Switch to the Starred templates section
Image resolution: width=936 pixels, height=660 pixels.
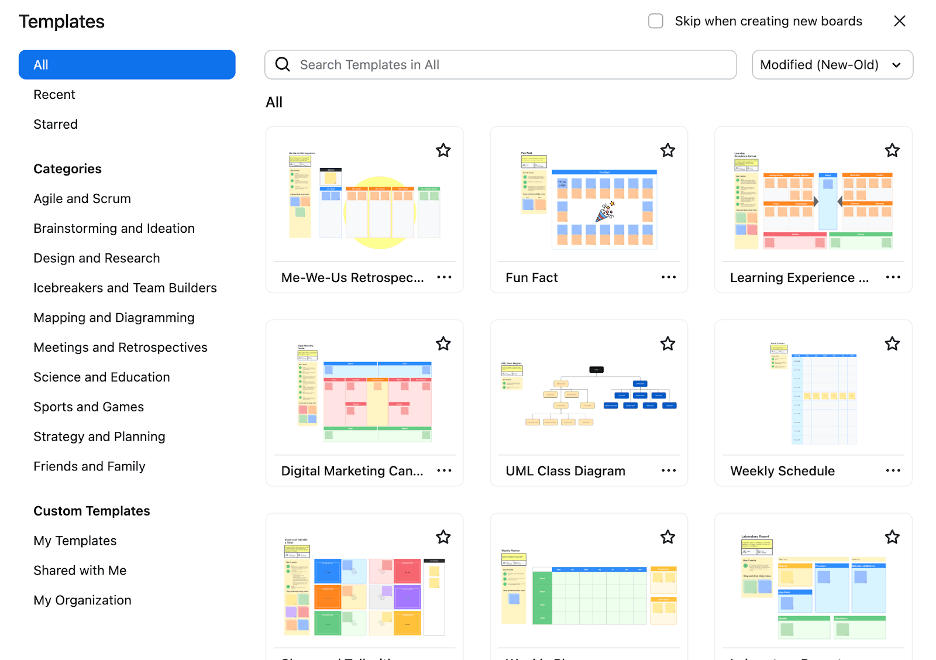55,125
